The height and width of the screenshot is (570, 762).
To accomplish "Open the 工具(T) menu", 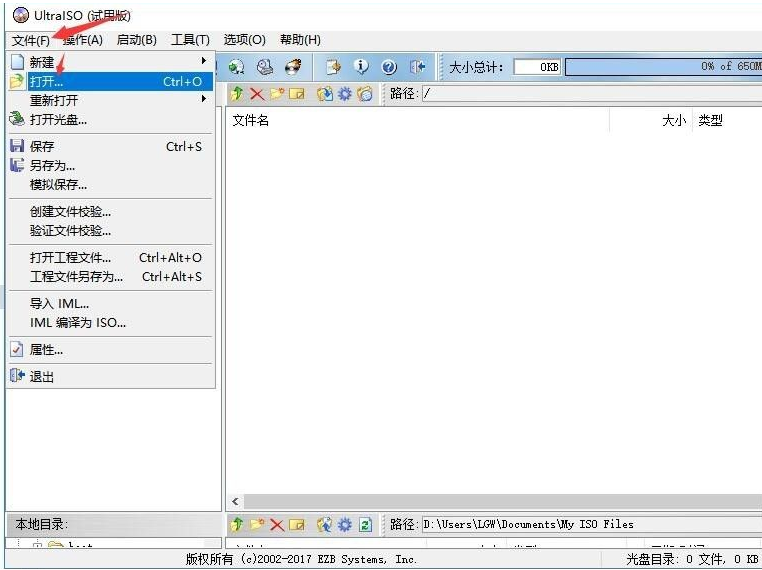I will tap(190, 40).
